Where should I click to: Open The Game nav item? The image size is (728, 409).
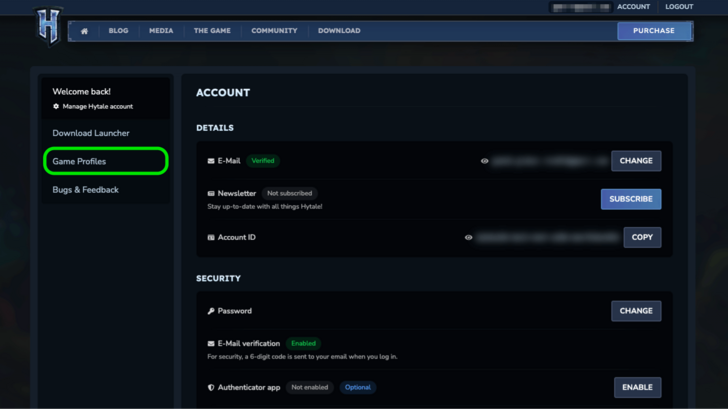click(212, 31)
